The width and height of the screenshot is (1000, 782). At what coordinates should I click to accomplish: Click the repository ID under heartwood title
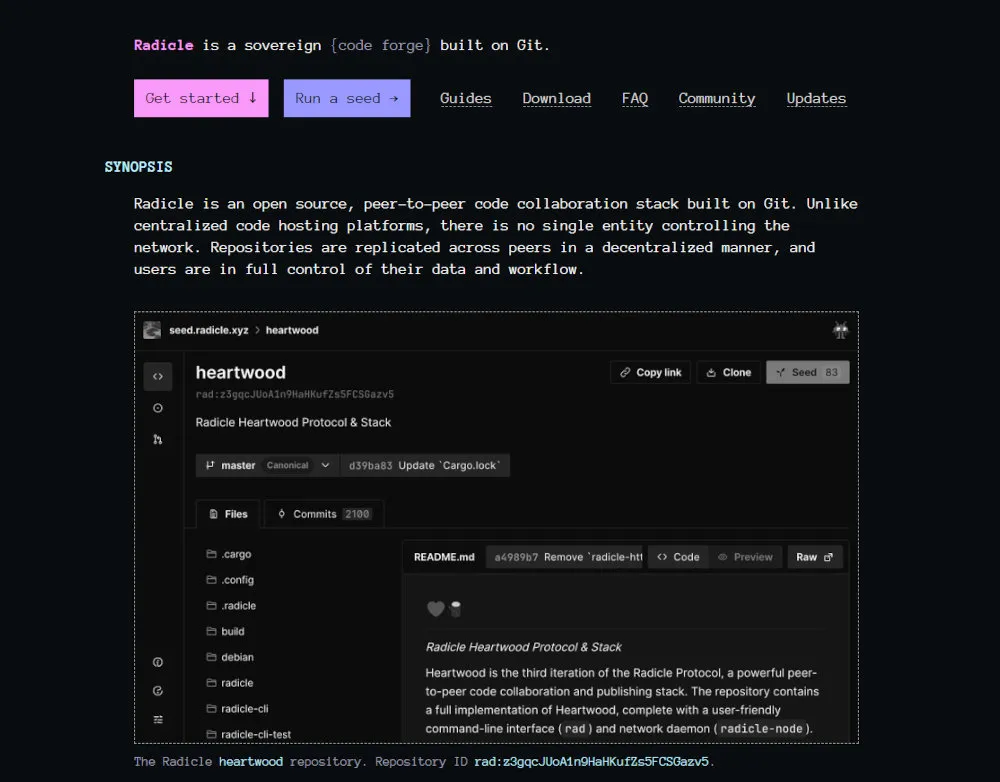point(295,394)
